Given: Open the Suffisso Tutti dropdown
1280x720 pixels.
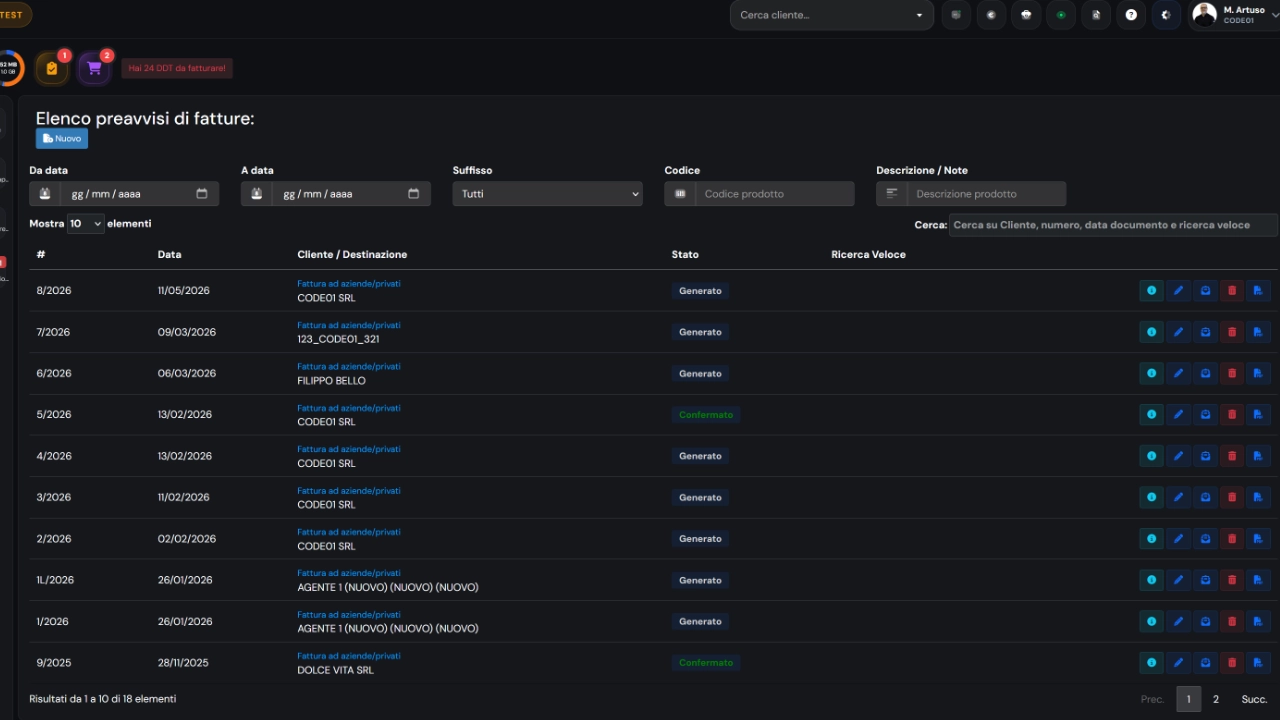Looking at the screenshot, I should click(548, 194).
